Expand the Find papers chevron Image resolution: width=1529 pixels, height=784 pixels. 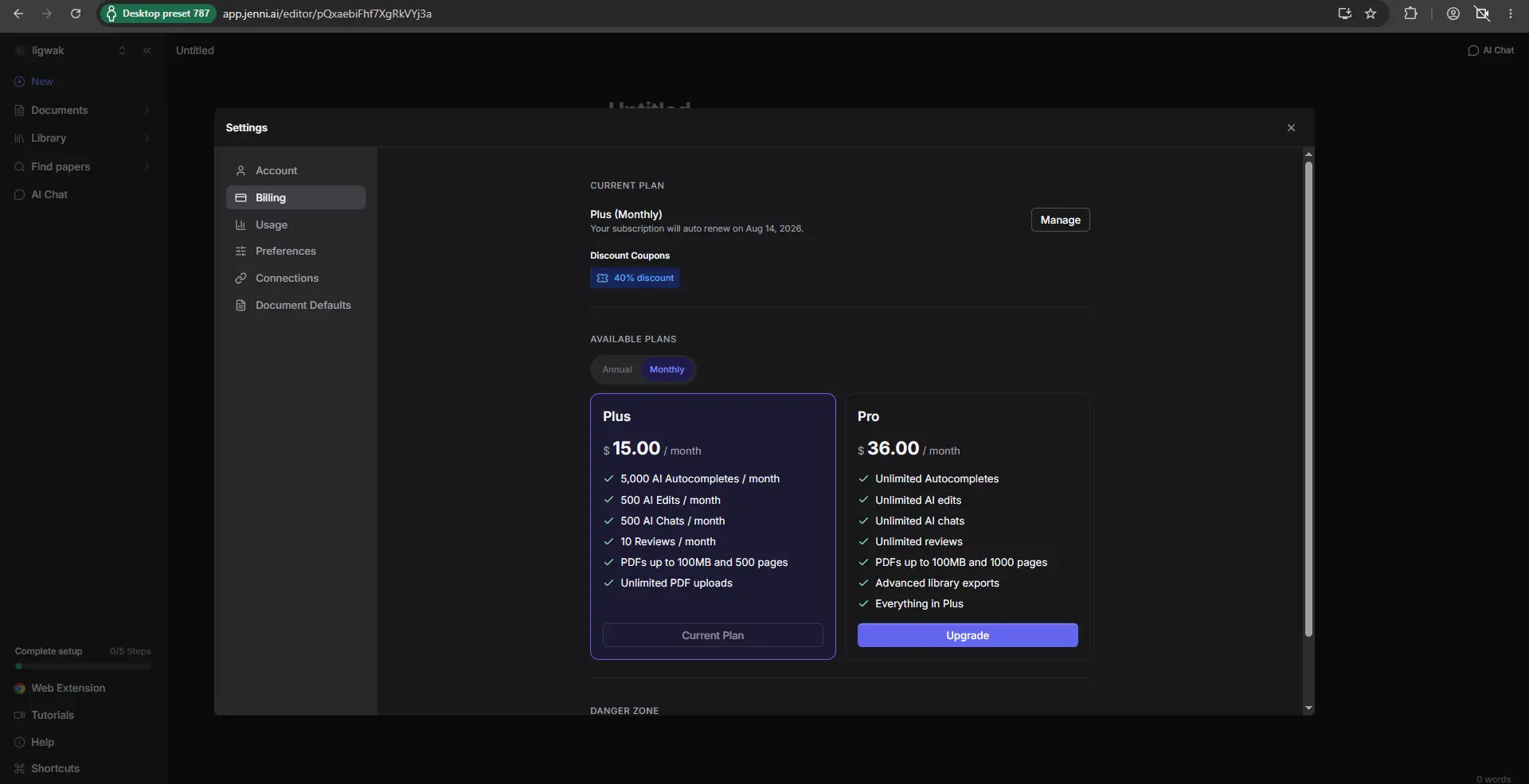pos(147,166)
